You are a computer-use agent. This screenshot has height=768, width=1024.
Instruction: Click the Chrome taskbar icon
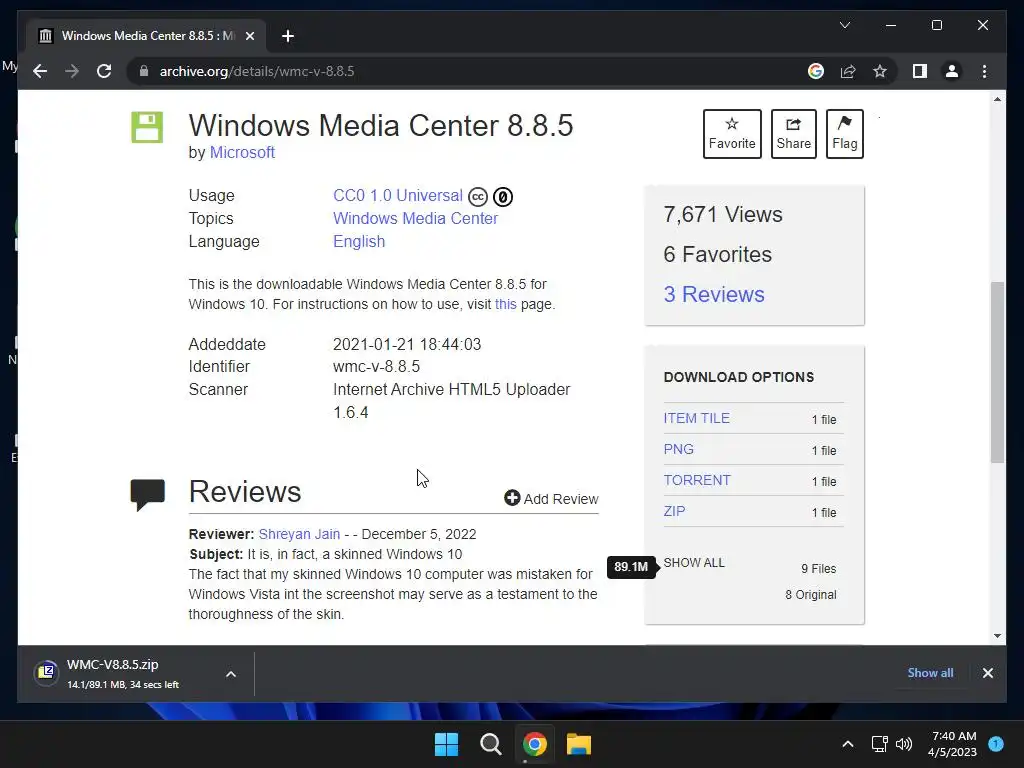click(x=535, y=744)
